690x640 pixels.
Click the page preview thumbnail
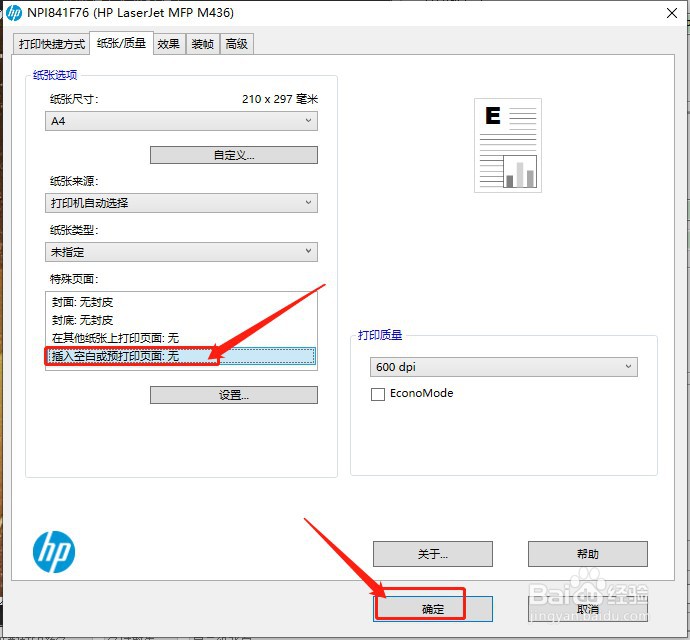[508, 146]
